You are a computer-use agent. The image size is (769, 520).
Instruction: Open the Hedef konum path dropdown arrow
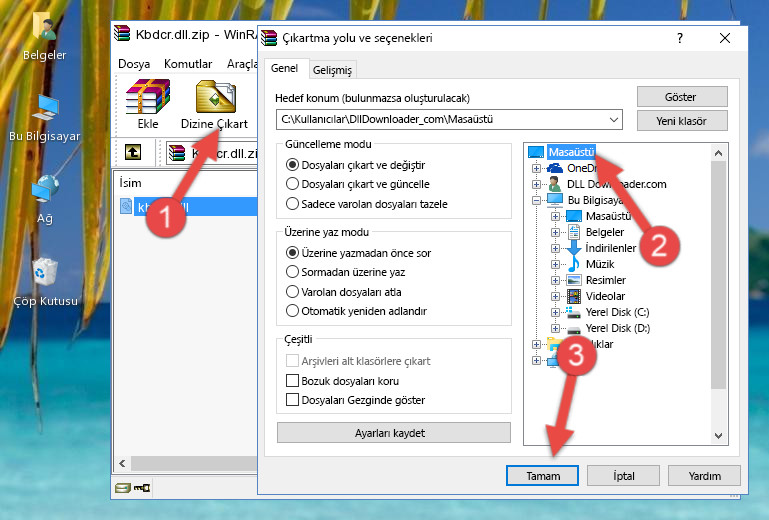coord(614,120)
